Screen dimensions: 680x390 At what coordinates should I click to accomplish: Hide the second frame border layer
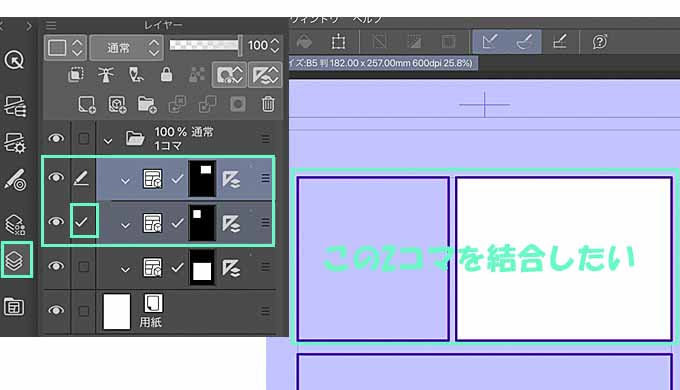point(56,222)
